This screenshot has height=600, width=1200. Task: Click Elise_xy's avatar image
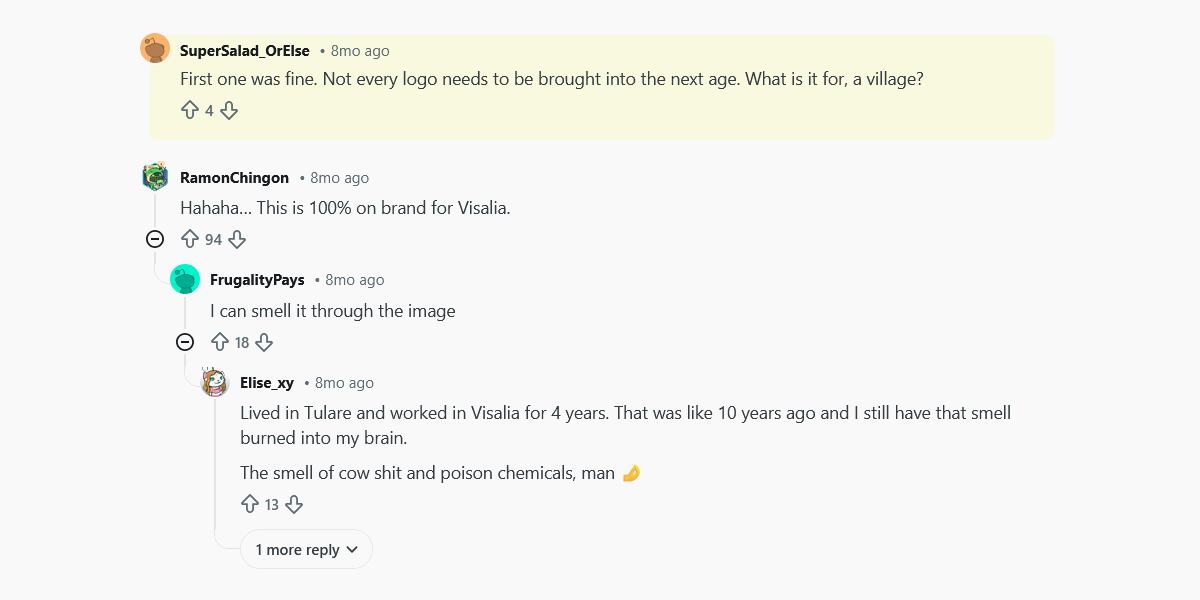pyautogui.click(x=215, y=381)
